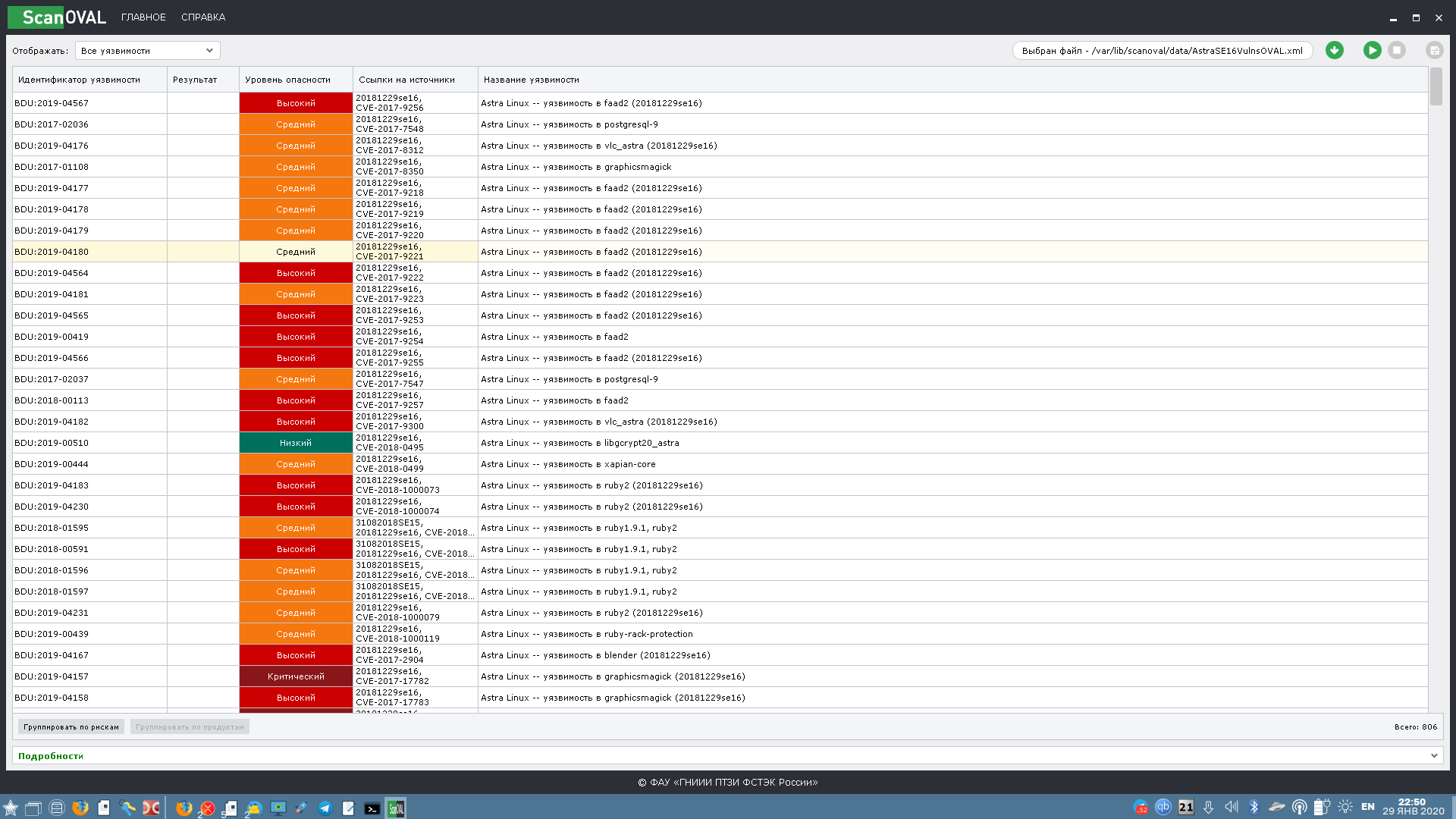
Task: Click the ScanOVAL logo
Action: (x=57, y=17)
